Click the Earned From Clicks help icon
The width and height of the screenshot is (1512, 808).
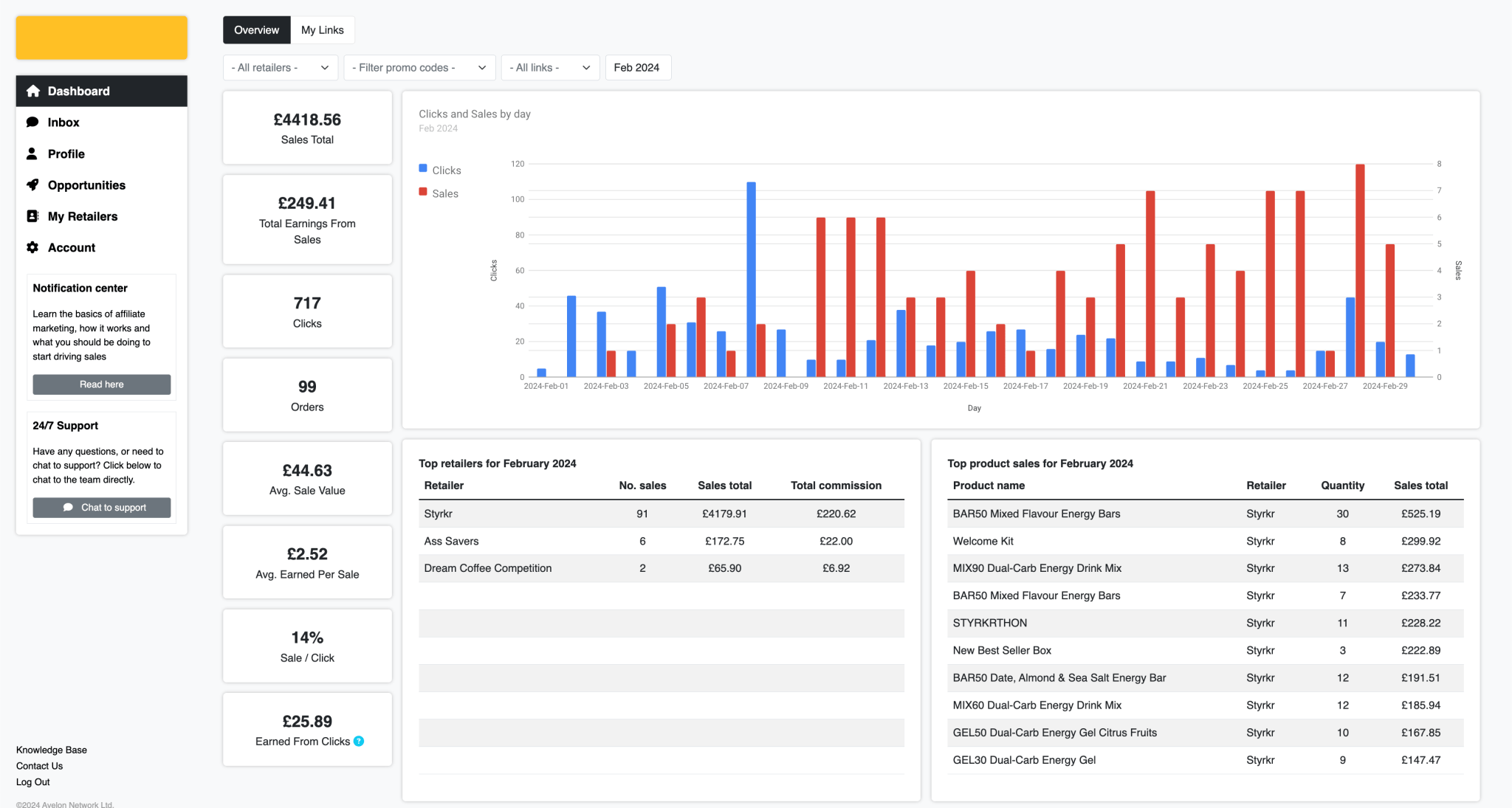click(x=359, y=741)
